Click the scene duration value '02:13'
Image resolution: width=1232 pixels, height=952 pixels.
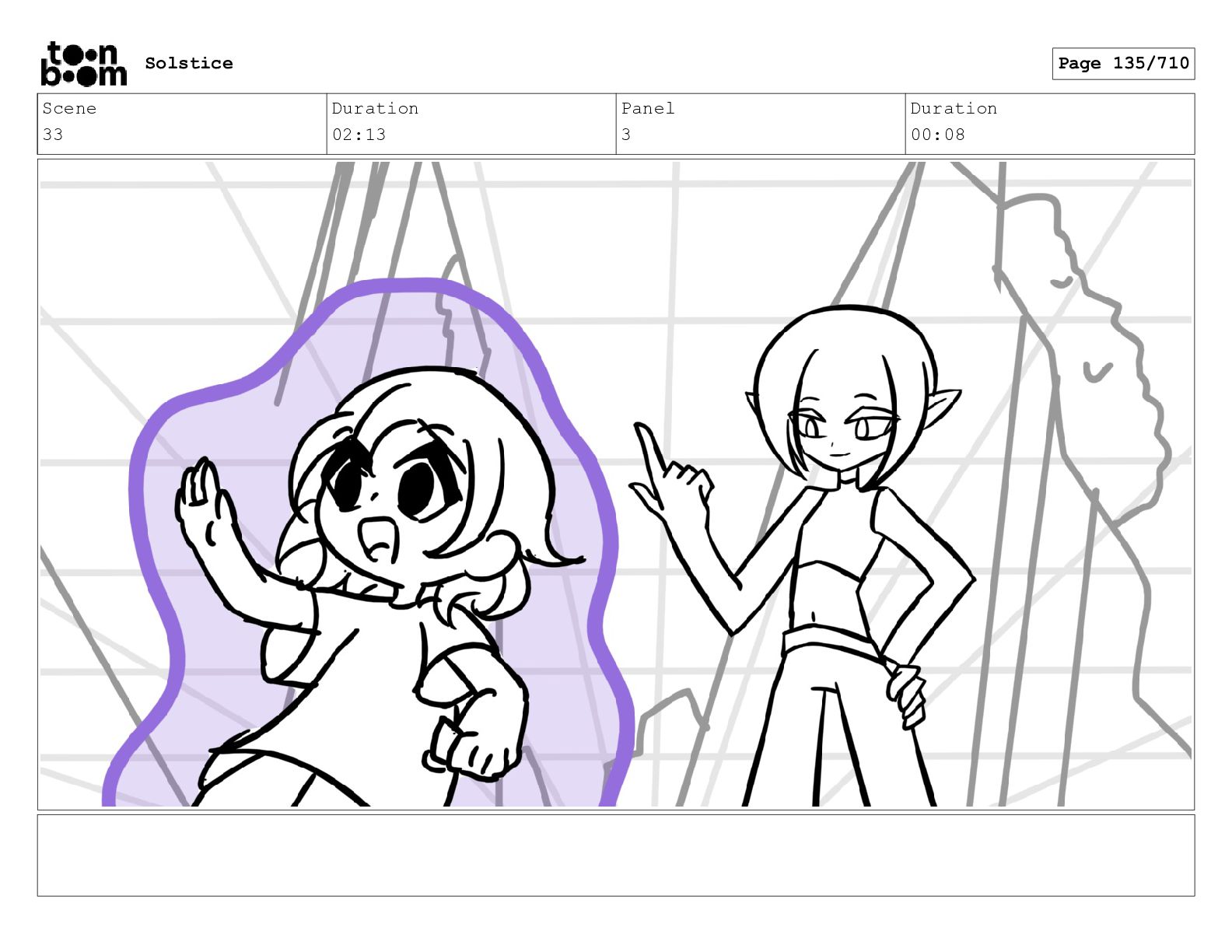point(359,135)
